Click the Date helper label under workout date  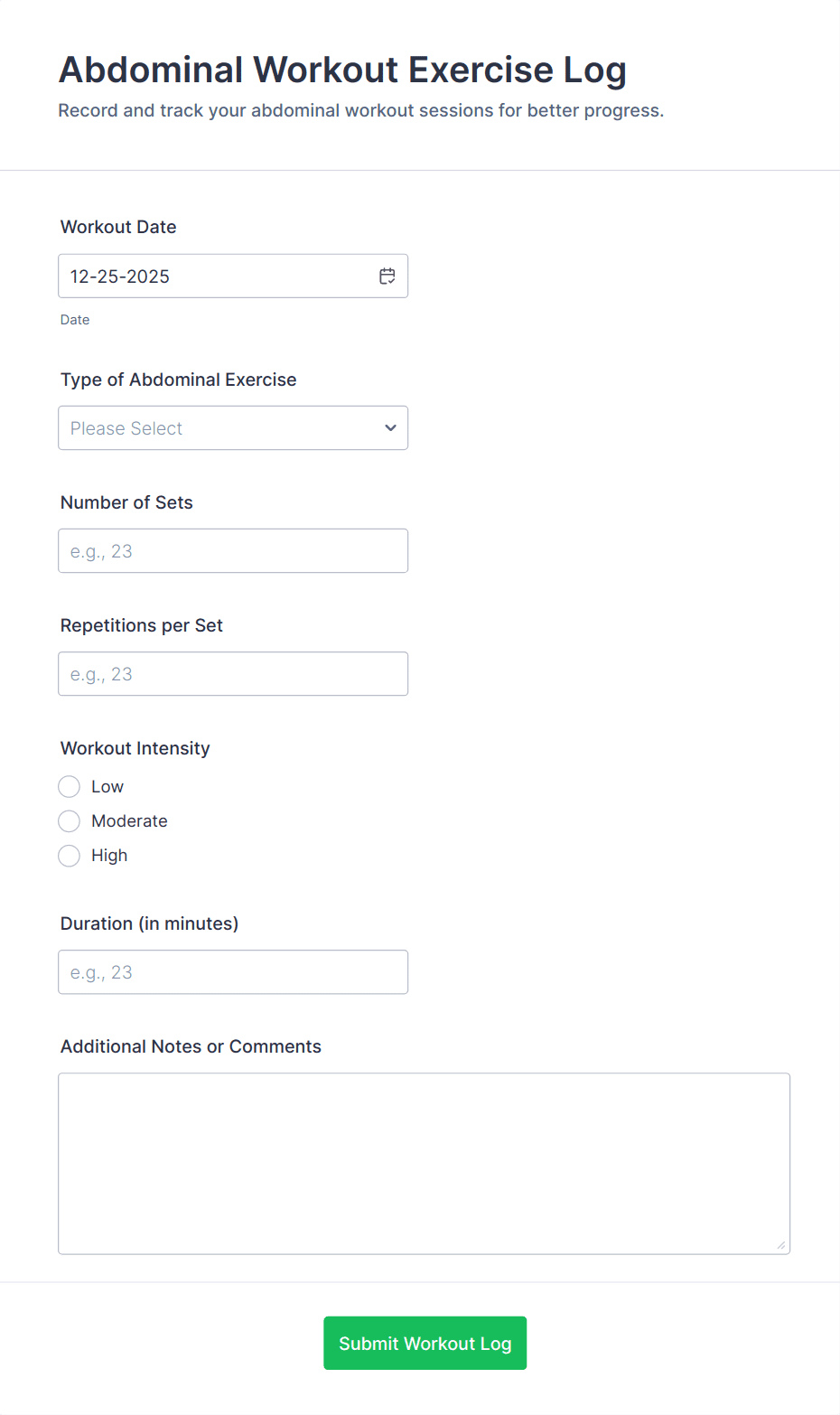point(75,319)
